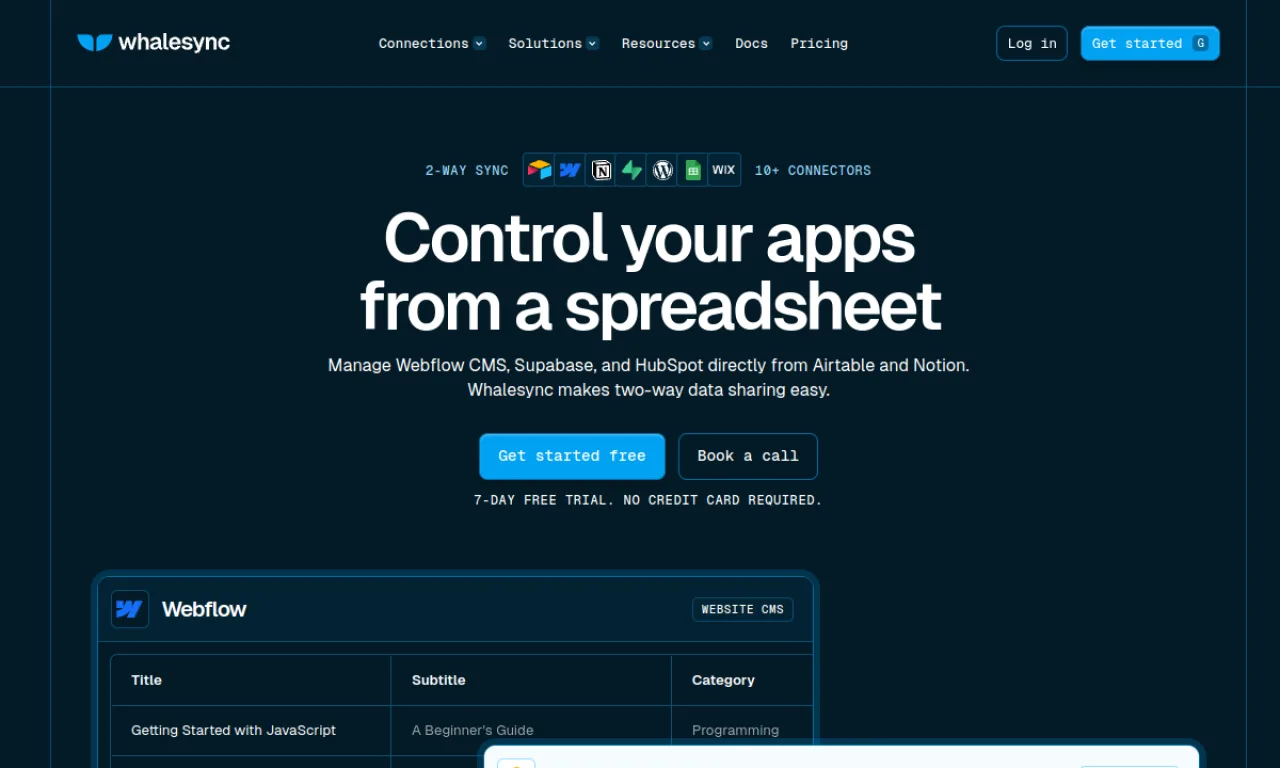Select the Wix connector icon

(724, 170)
